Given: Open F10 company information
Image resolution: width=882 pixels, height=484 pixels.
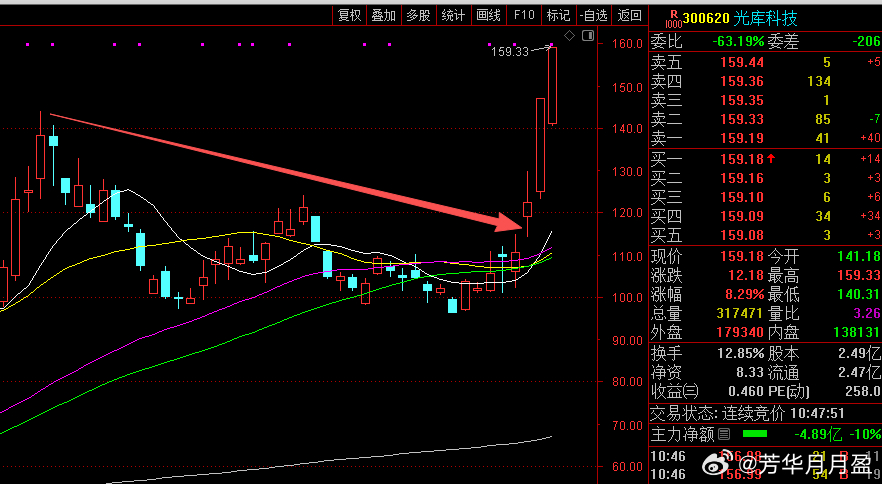Looking at the screenshot, I should 524,15.
